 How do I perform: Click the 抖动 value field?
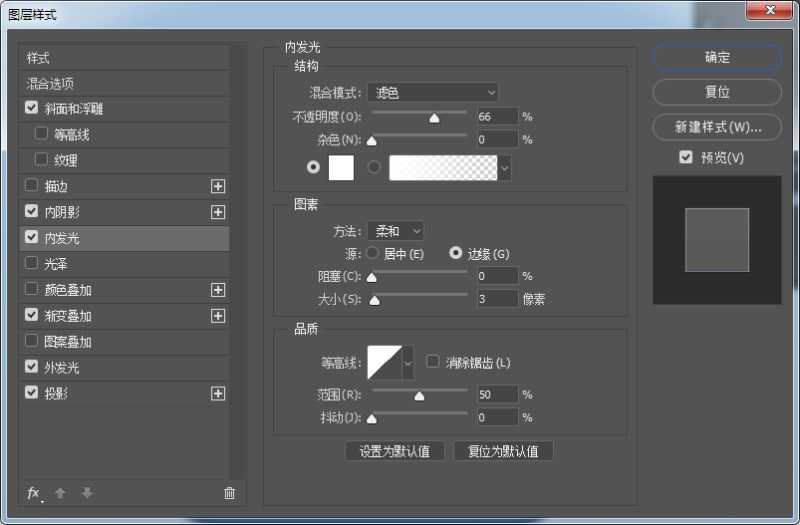click(x=497, y=417)
